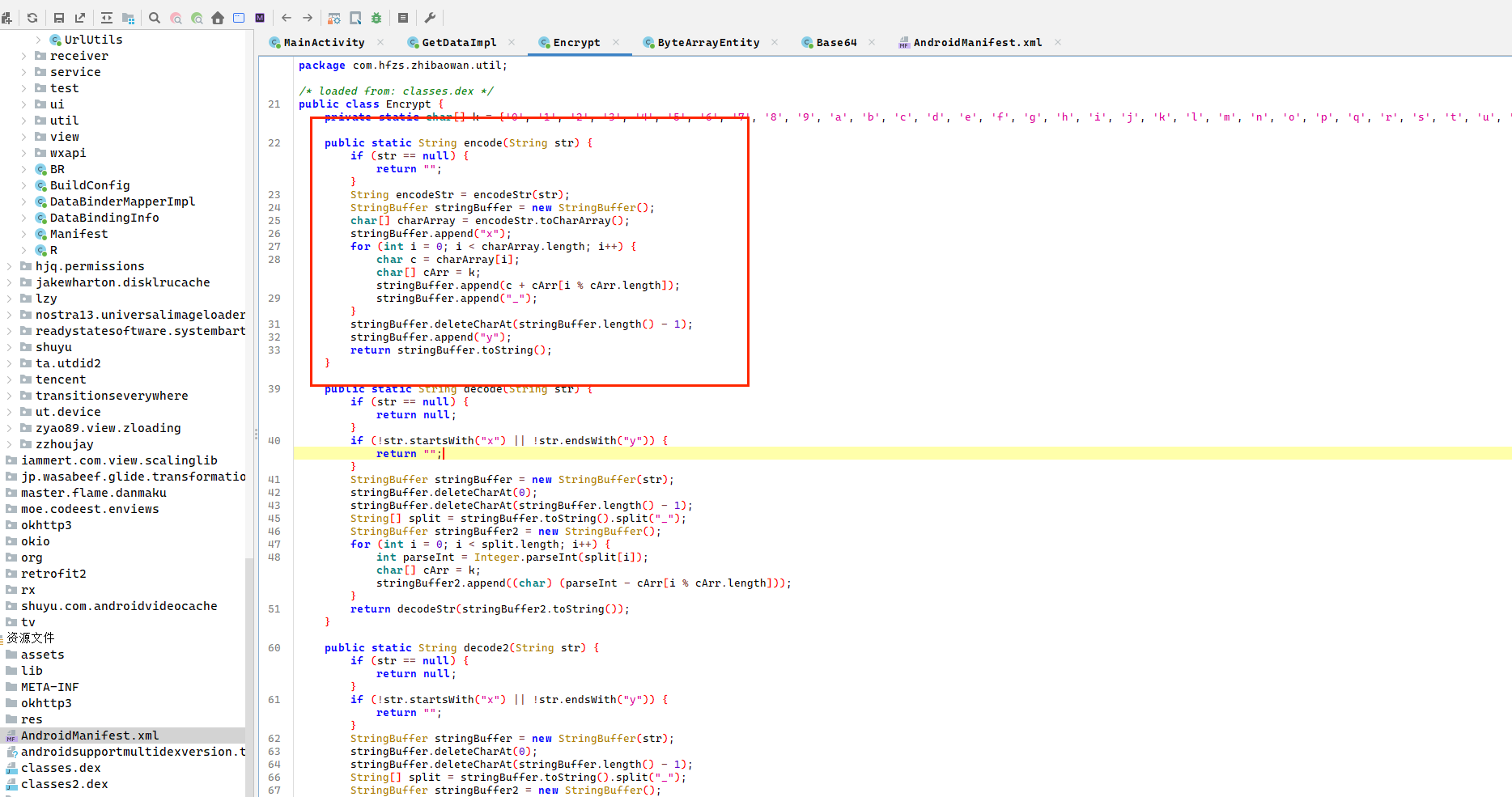This screenshot has width=1512, height=797.
Task: Toggle deobfuscation mode
Action: pos(334,18)
